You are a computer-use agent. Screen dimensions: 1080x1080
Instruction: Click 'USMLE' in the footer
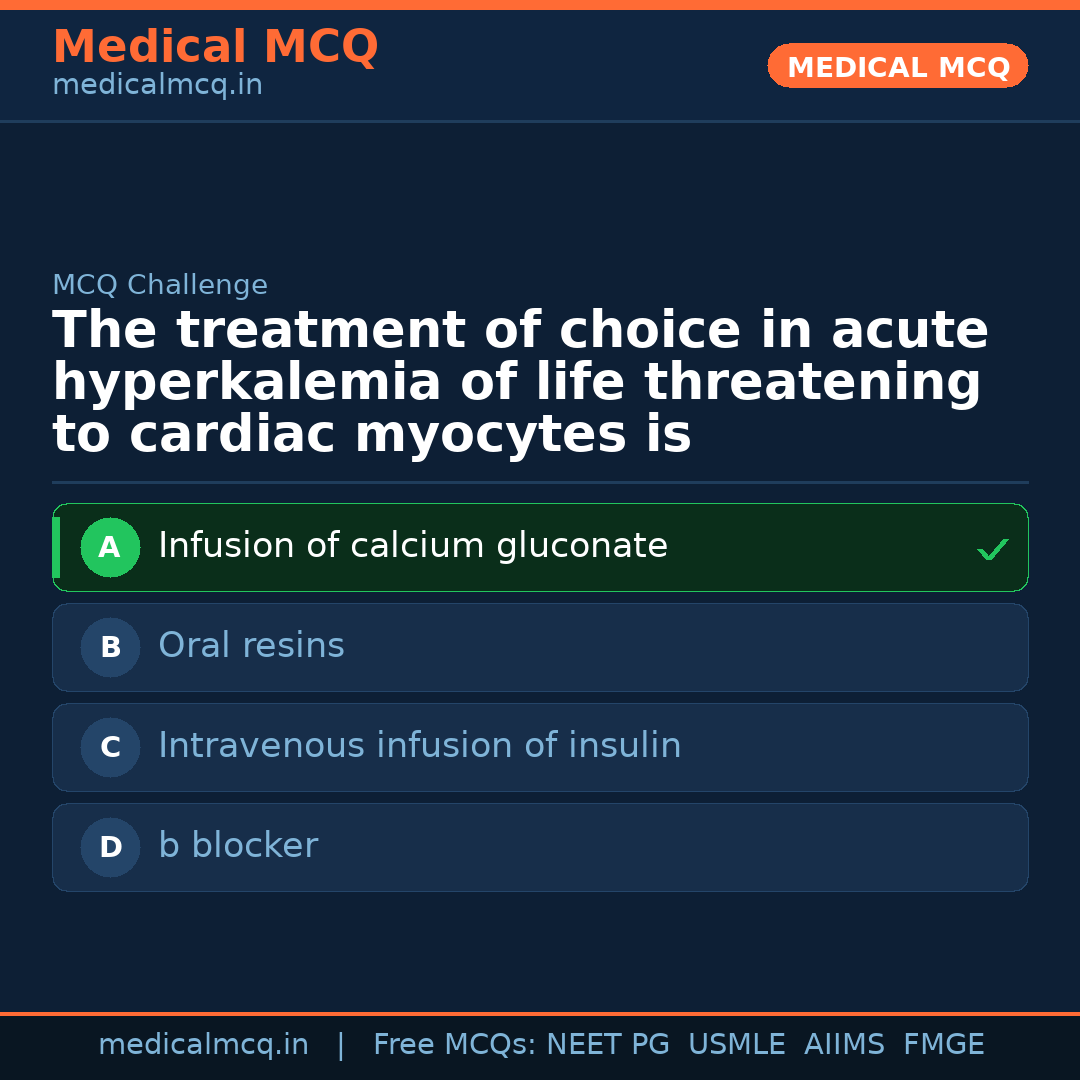[x=736, y=1045]
